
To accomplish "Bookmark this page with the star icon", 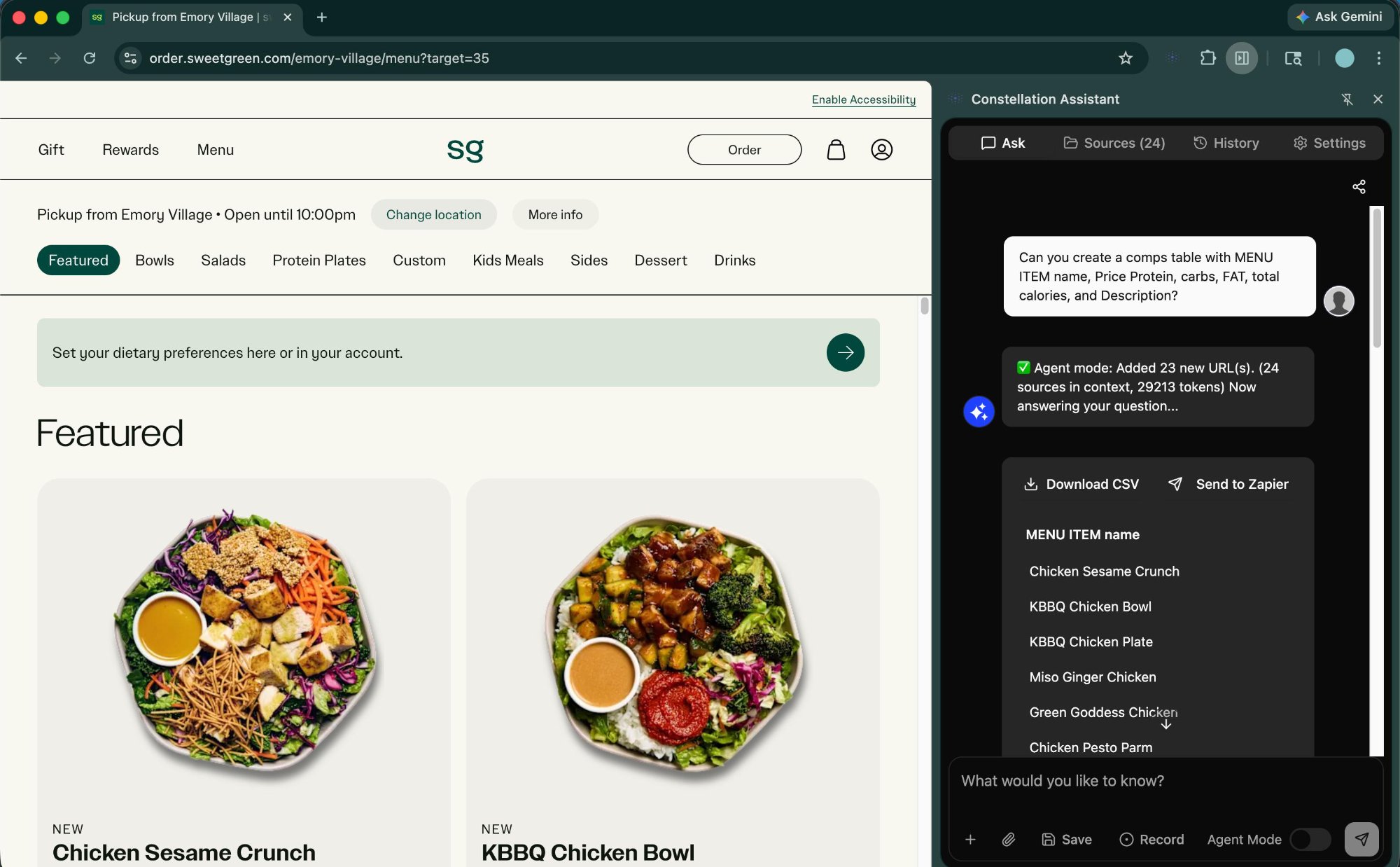I will [1125, 58].
